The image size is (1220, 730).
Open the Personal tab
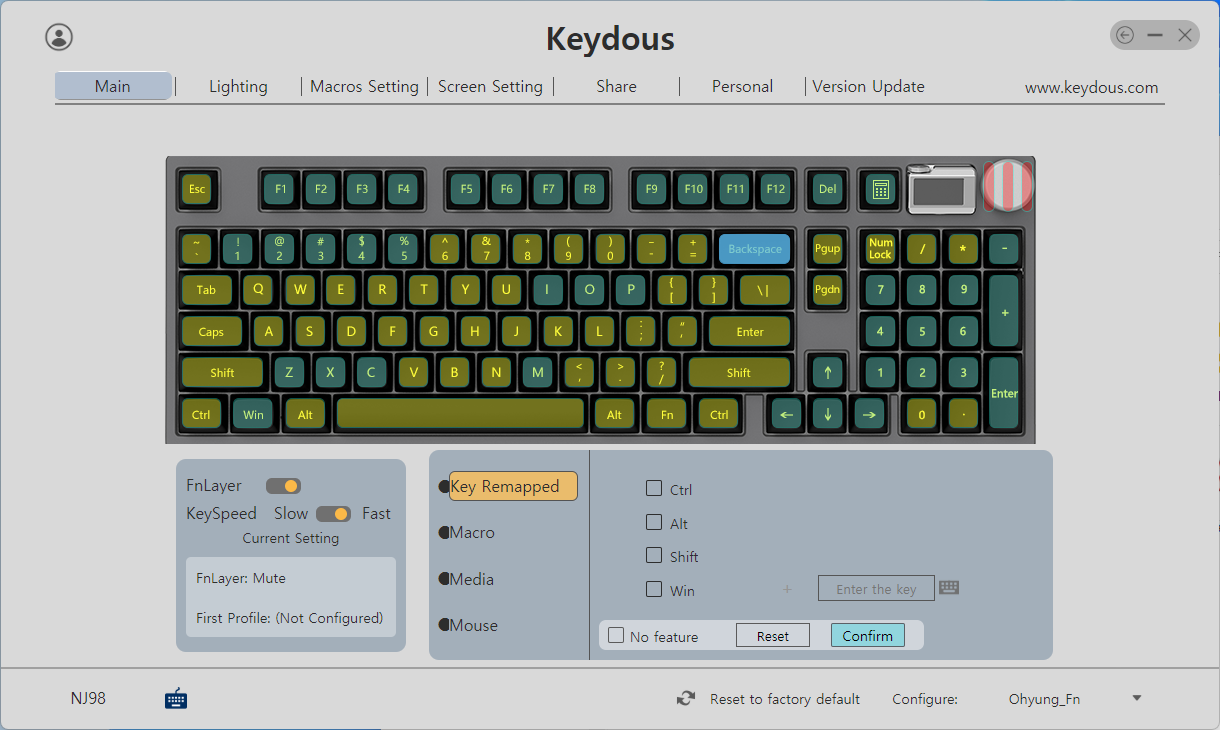click(742, 86)
